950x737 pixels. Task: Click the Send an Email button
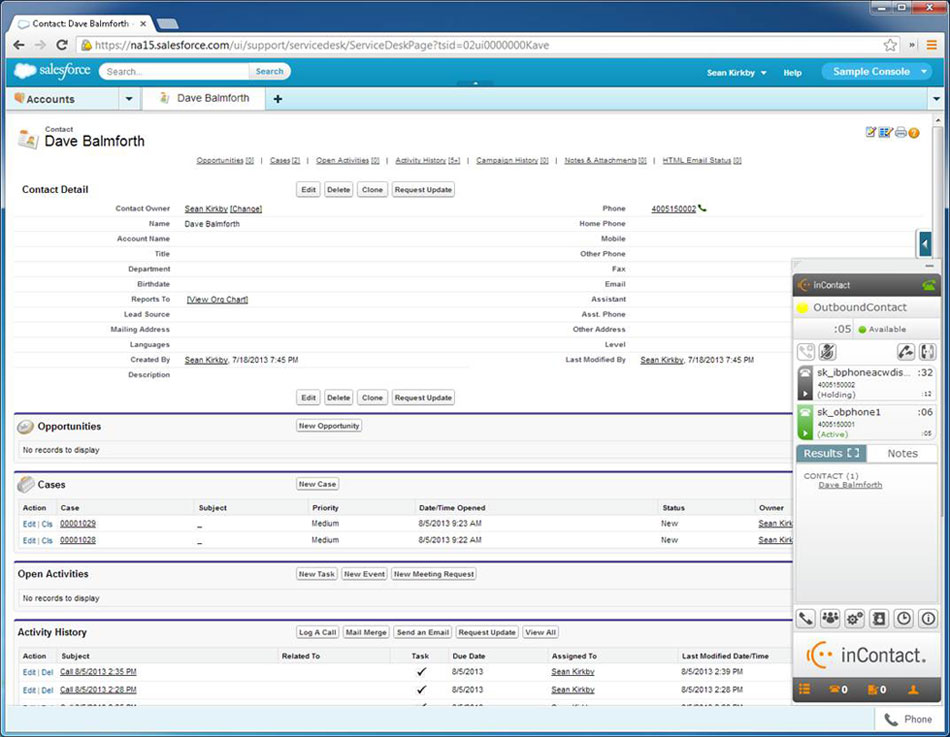pyautogui.click(x=423, y=632)
